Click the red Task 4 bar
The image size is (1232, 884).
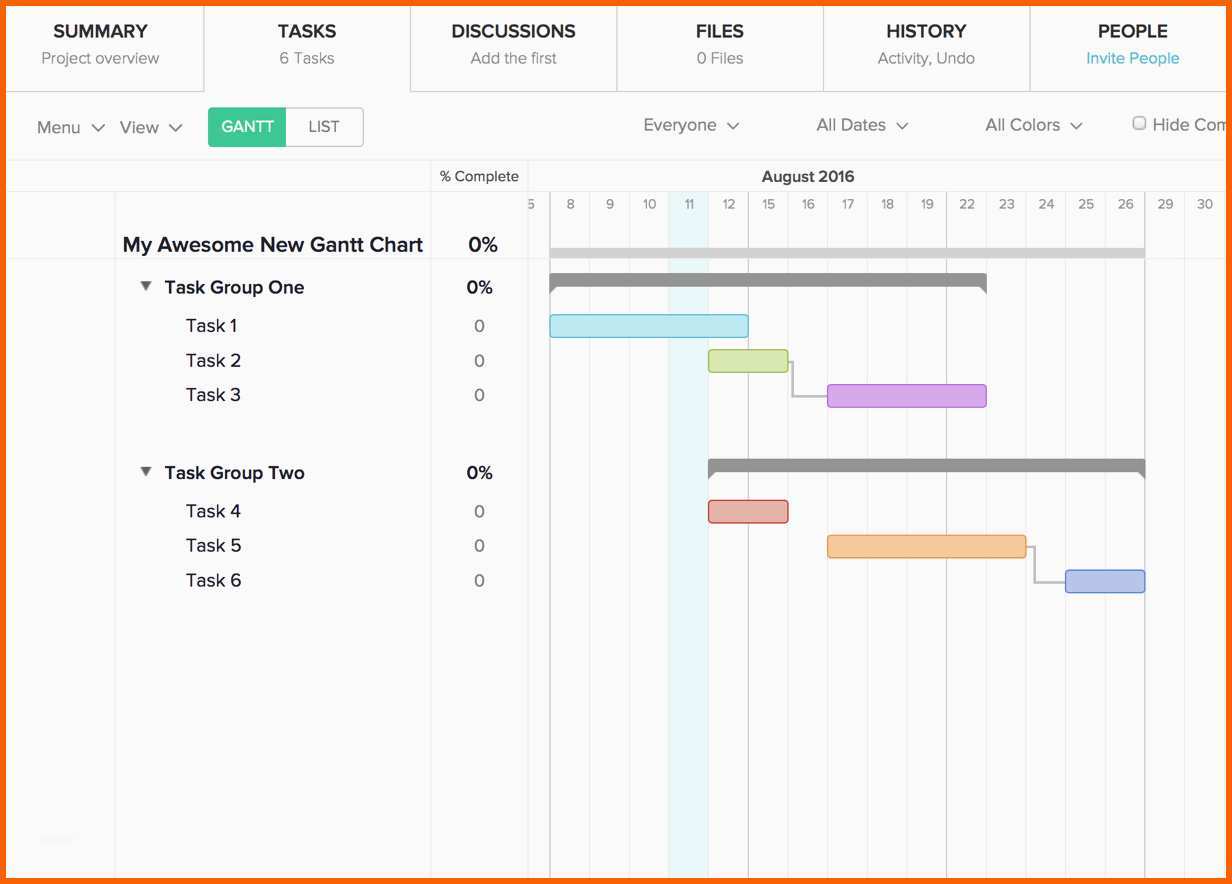[x=748, y=511]
